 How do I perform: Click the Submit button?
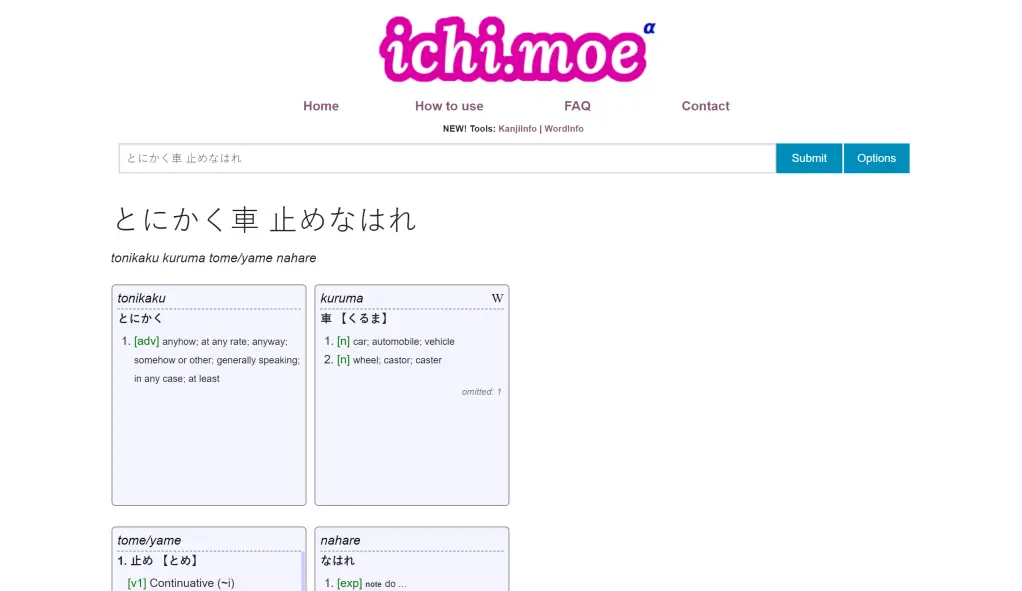coord(809,158)
